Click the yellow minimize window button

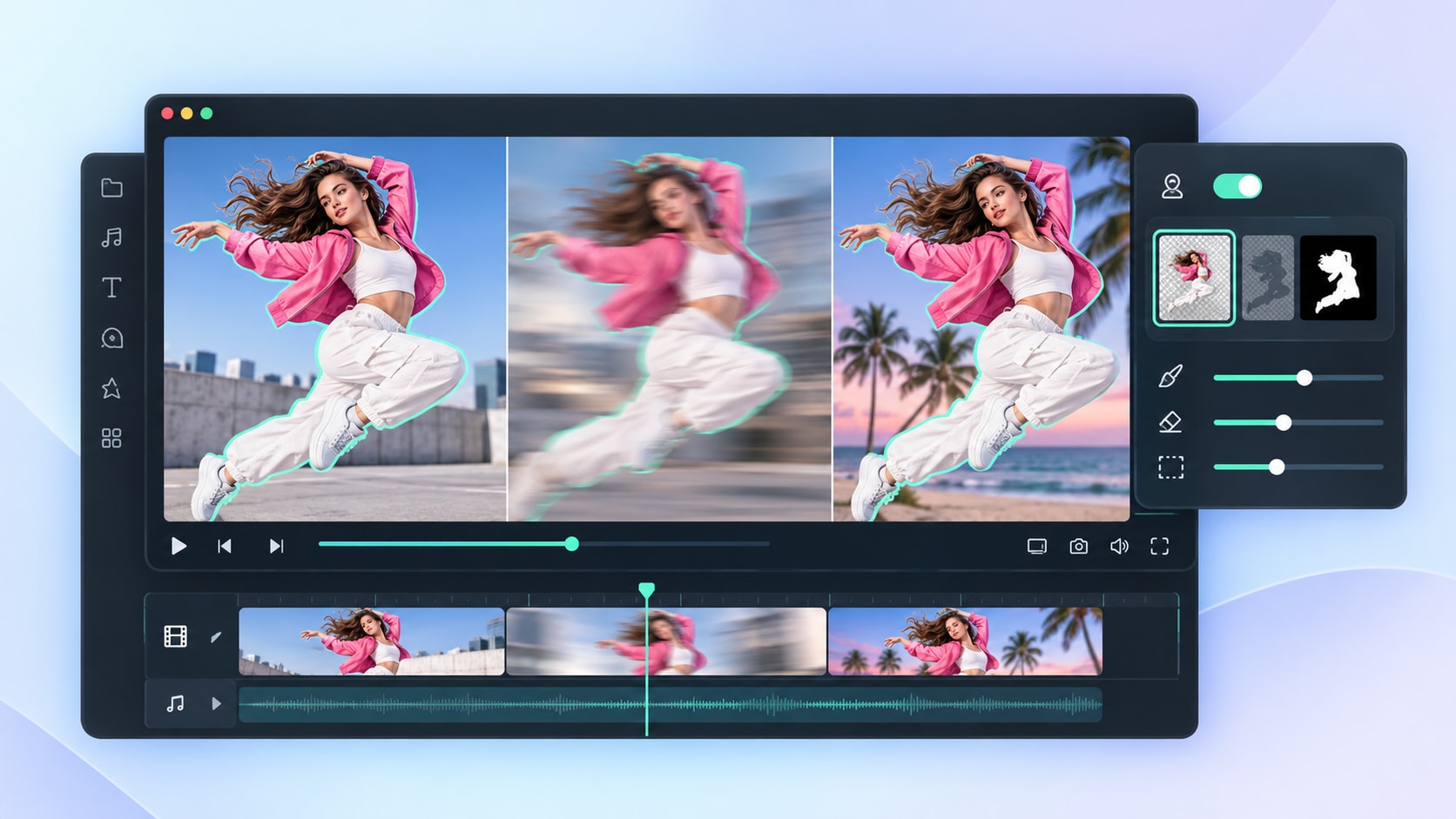186,113
